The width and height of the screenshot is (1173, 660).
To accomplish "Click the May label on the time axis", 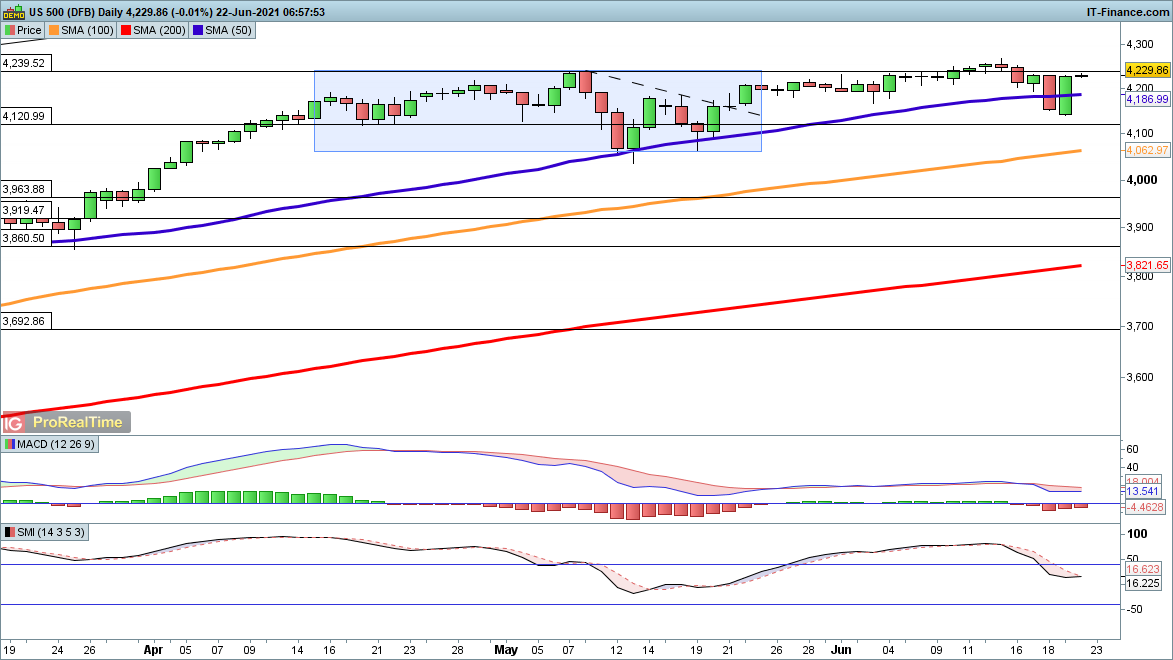I will click(507, 648).
